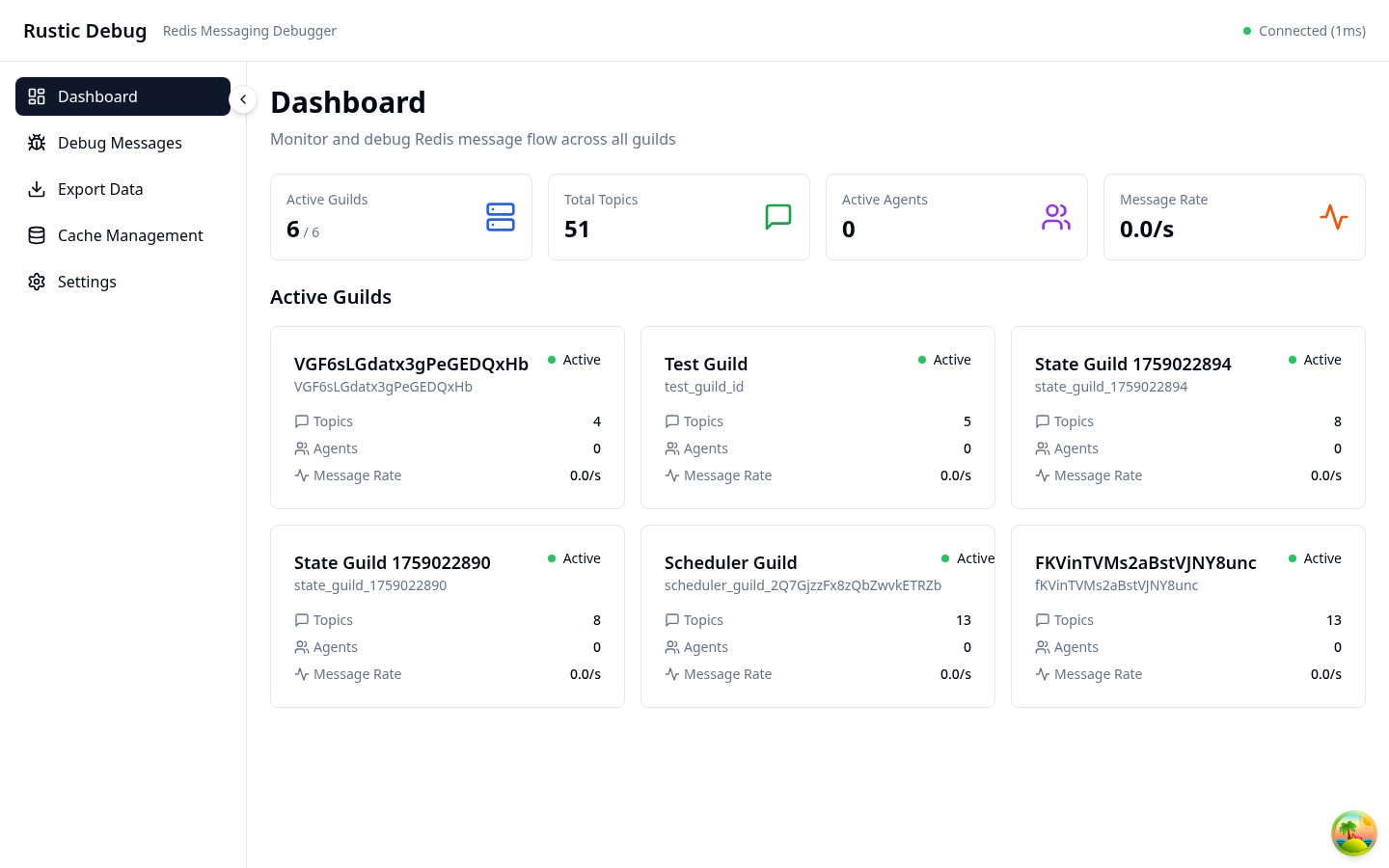Image resolution: width=1389 pixels, height=868 pixels.
Task: Click the Active Guilds server icon
Action: (500, 217)
